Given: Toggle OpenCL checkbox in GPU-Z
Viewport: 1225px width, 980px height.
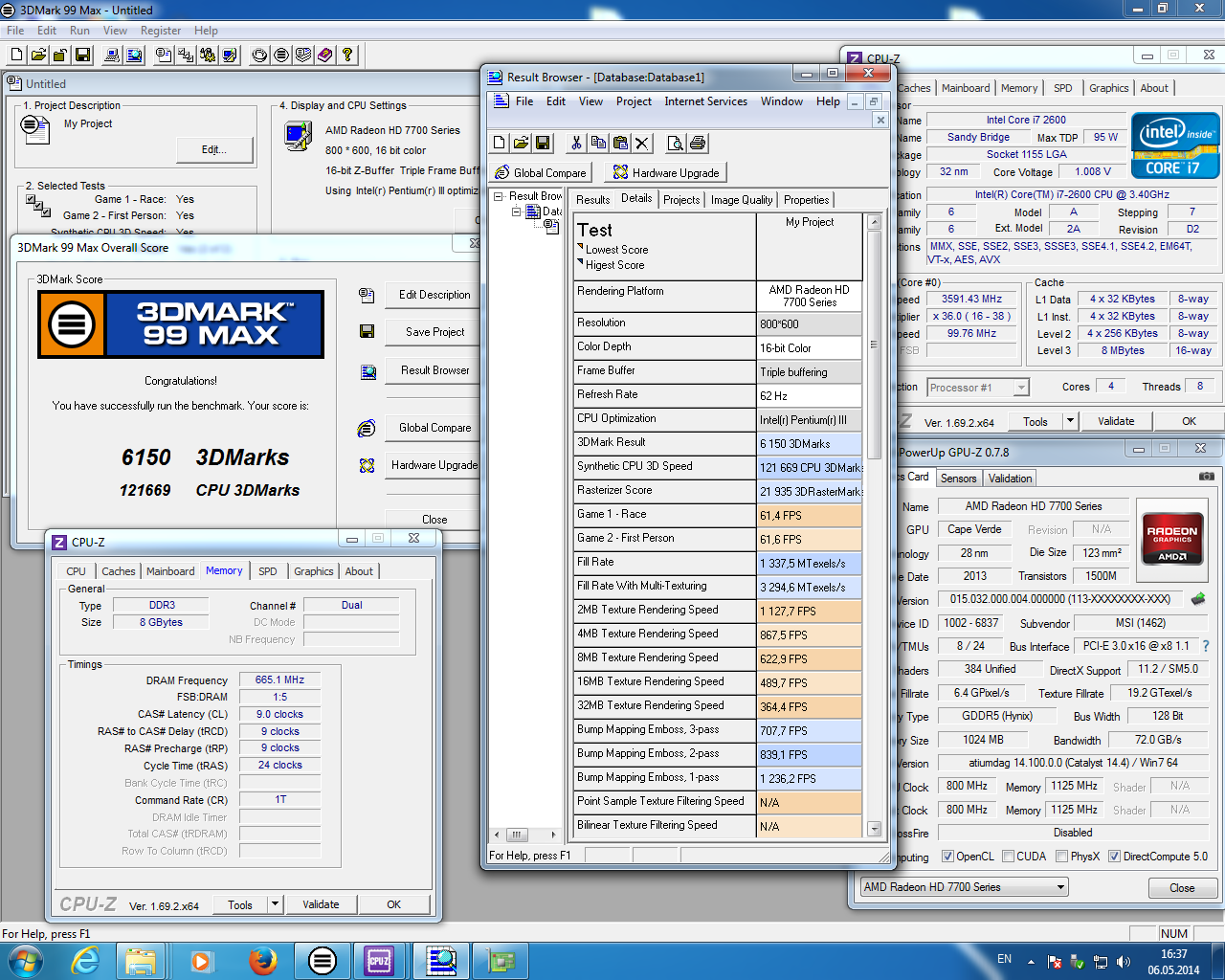Looking at the screenshot, I should [947, 857].
